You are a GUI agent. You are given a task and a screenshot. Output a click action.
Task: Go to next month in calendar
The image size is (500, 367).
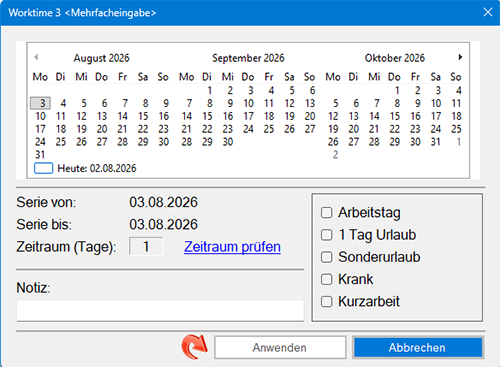point(460,57)
